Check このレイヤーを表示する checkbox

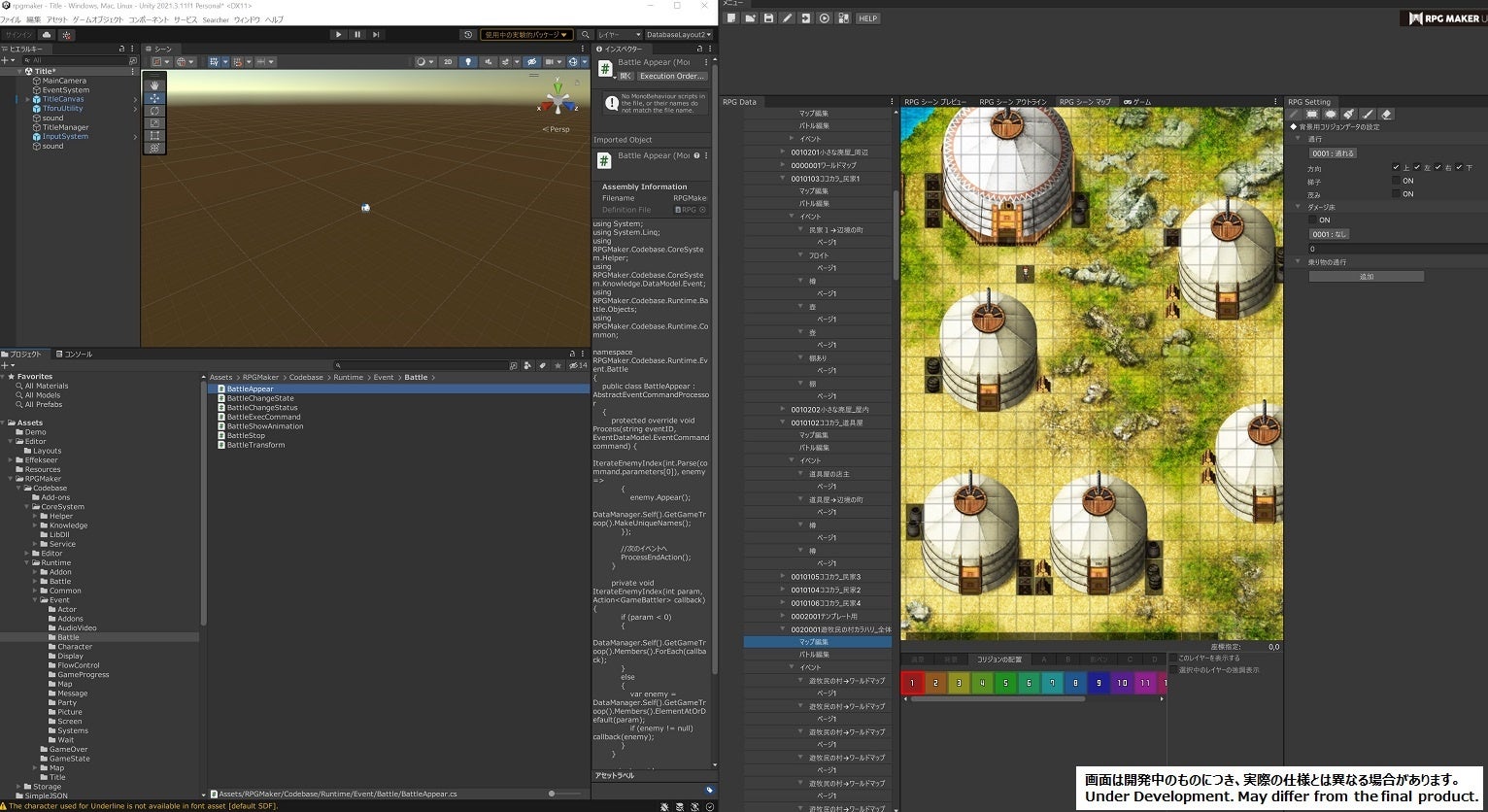(1173, 657)
